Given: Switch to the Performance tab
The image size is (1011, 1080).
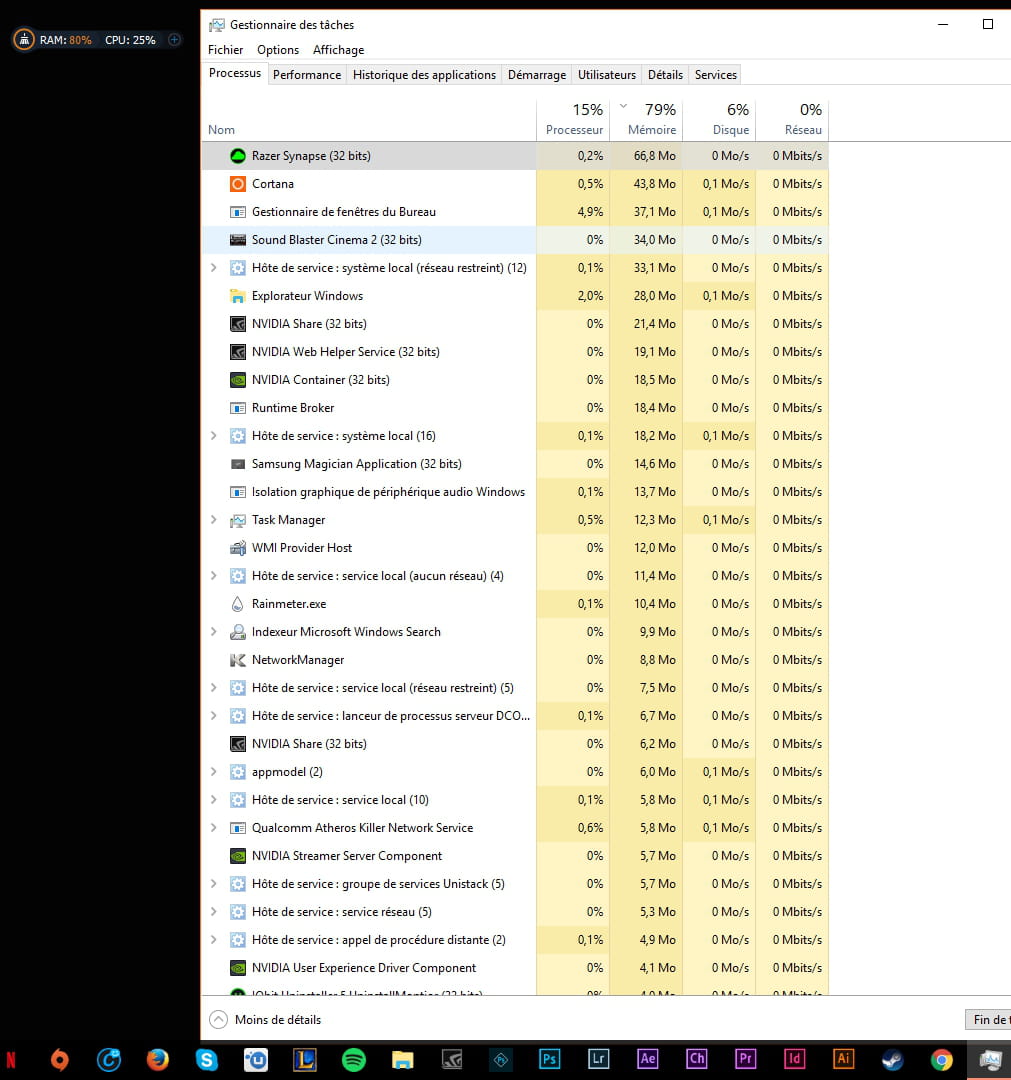Looking at the screenshot, I should click(306, 74).
